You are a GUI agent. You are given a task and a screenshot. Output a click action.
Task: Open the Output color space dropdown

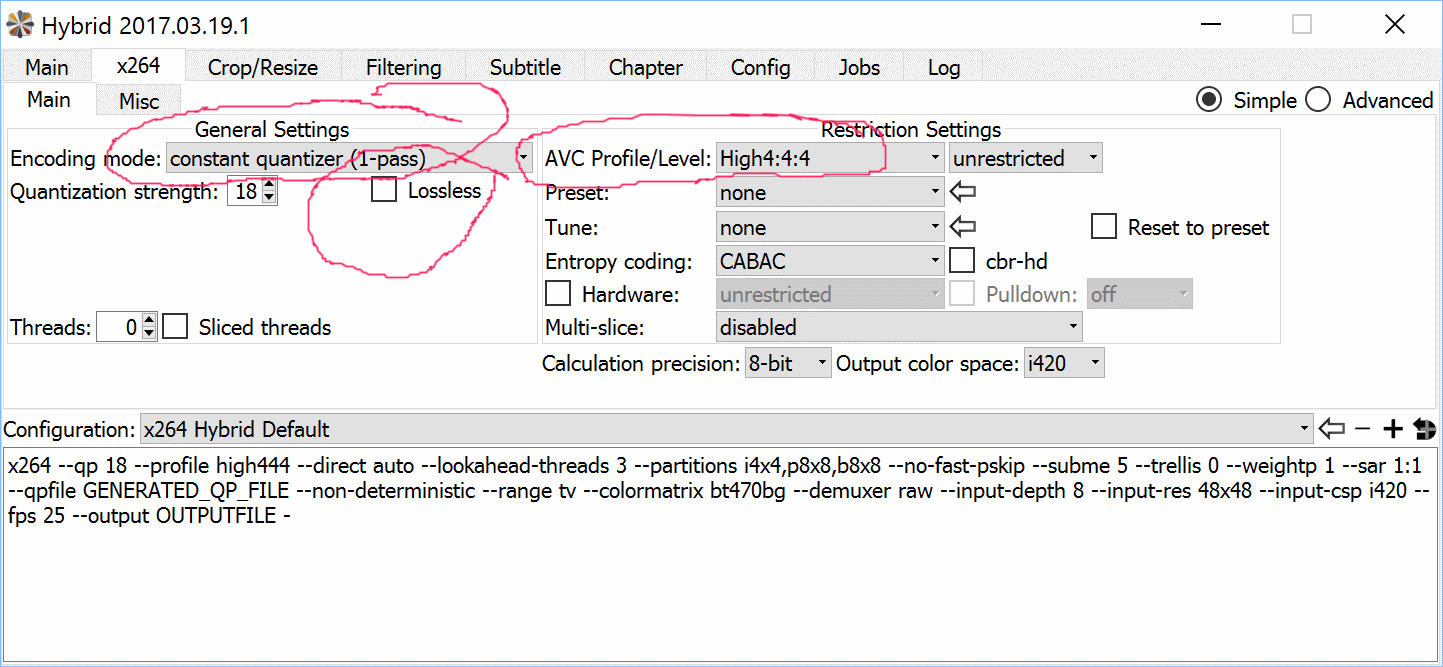pyautogui.click(x=1064, y=364)
